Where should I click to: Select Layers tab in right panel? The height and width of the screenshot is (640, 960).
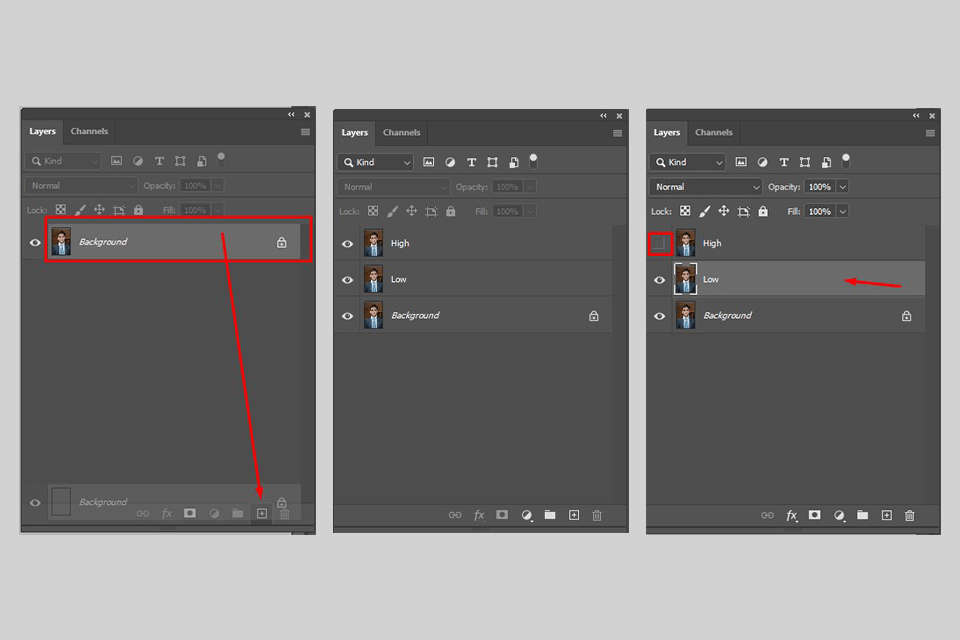pyautogui.click(x=666, y=132)
